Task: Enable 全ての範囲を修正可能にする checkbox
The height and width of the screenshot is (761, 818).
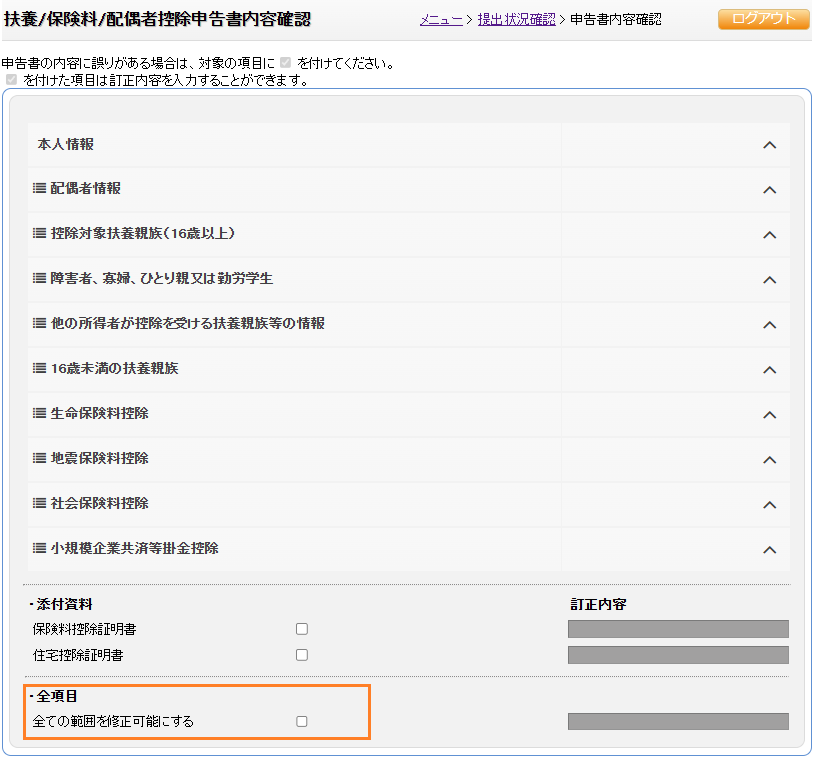Action: pyautogui.click(x=302, y=721)
